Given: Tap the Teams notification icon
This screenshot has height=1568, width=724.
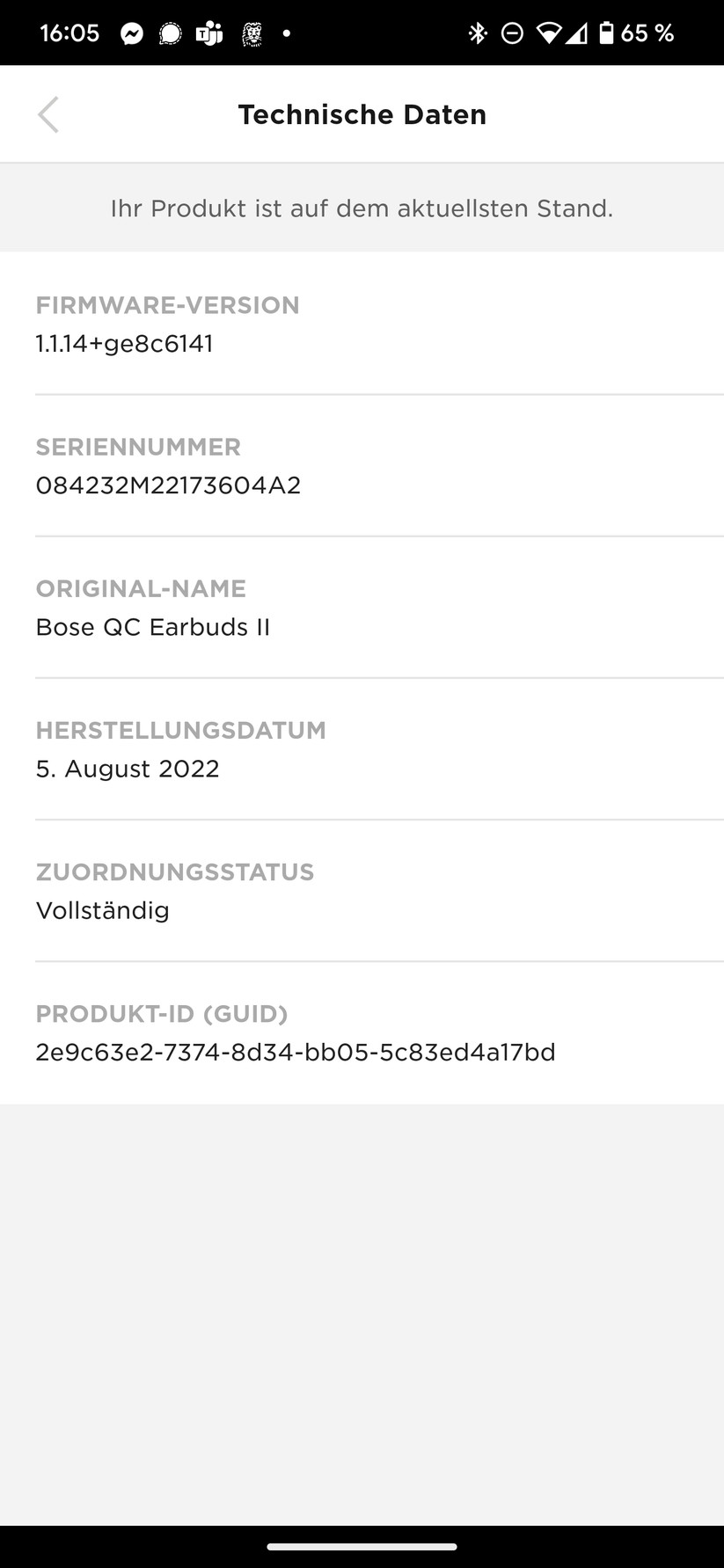Looking at the screenshot, I should pyautogui.click(x=208, y=34).
